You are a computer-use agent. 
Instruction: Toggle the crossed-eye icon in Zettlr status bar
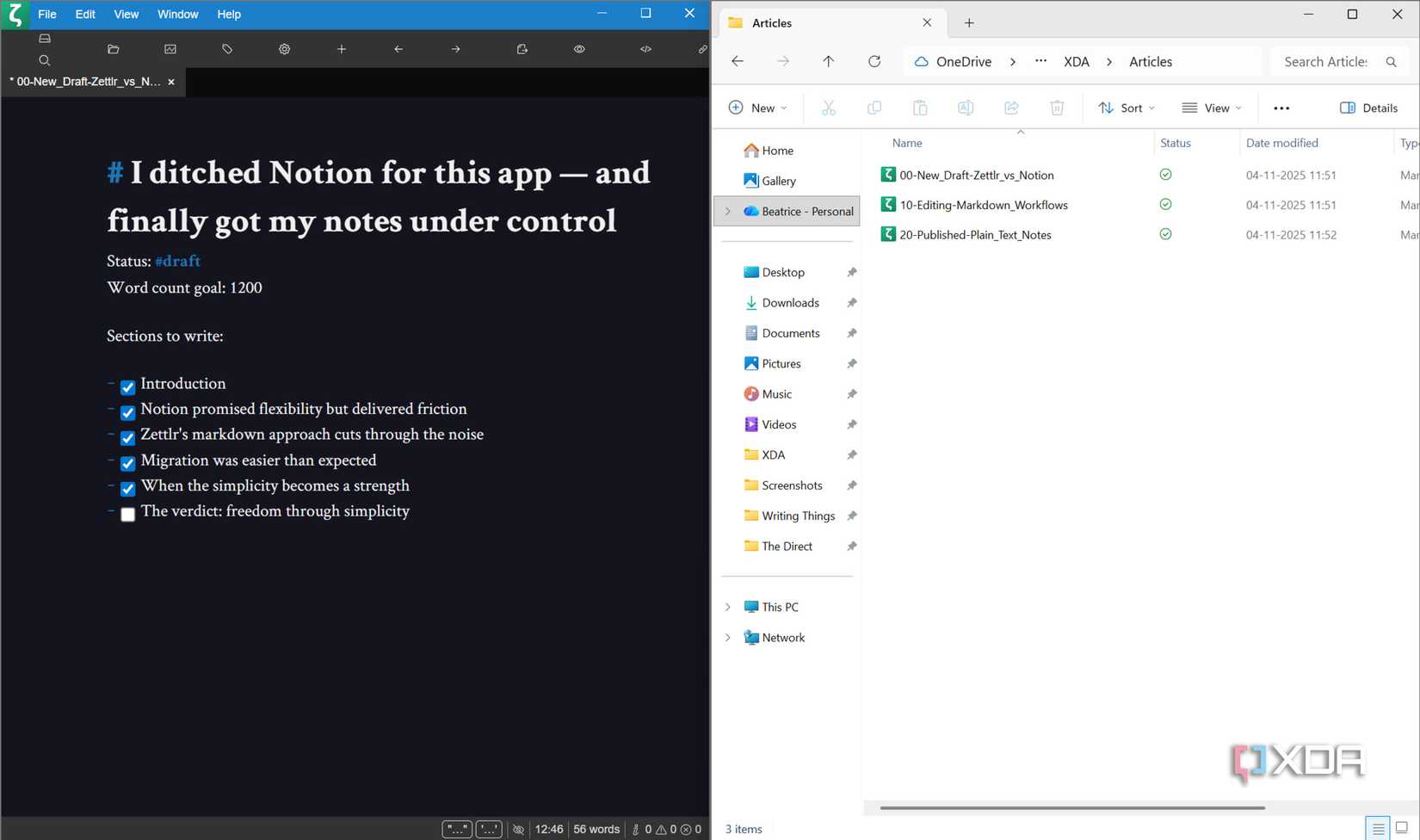pos(518,830)
